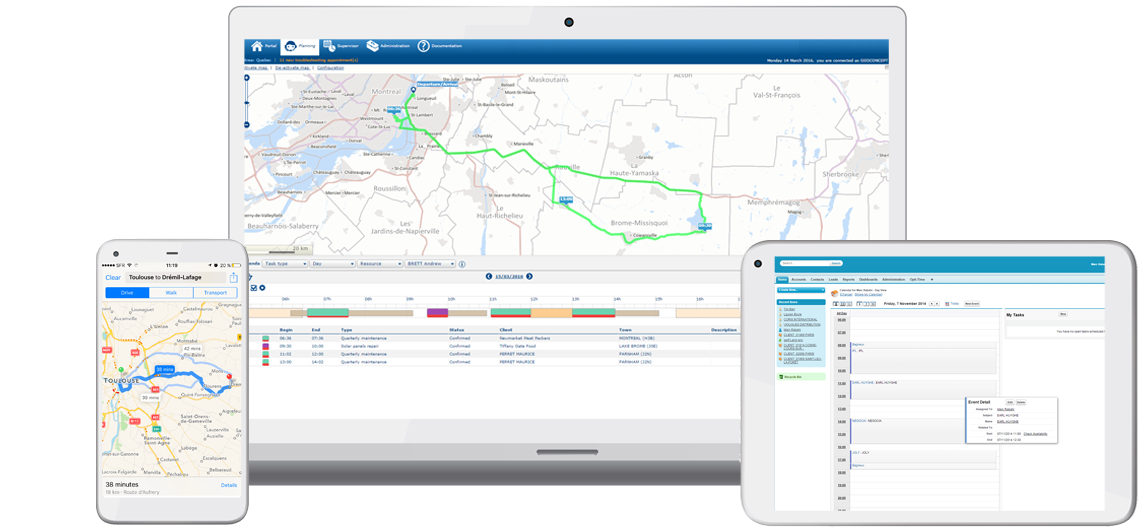Open VIOLIQUES DISTRIBUTION recent item on tablet
Screen dimensions: 1140x530
coord(803,324)
